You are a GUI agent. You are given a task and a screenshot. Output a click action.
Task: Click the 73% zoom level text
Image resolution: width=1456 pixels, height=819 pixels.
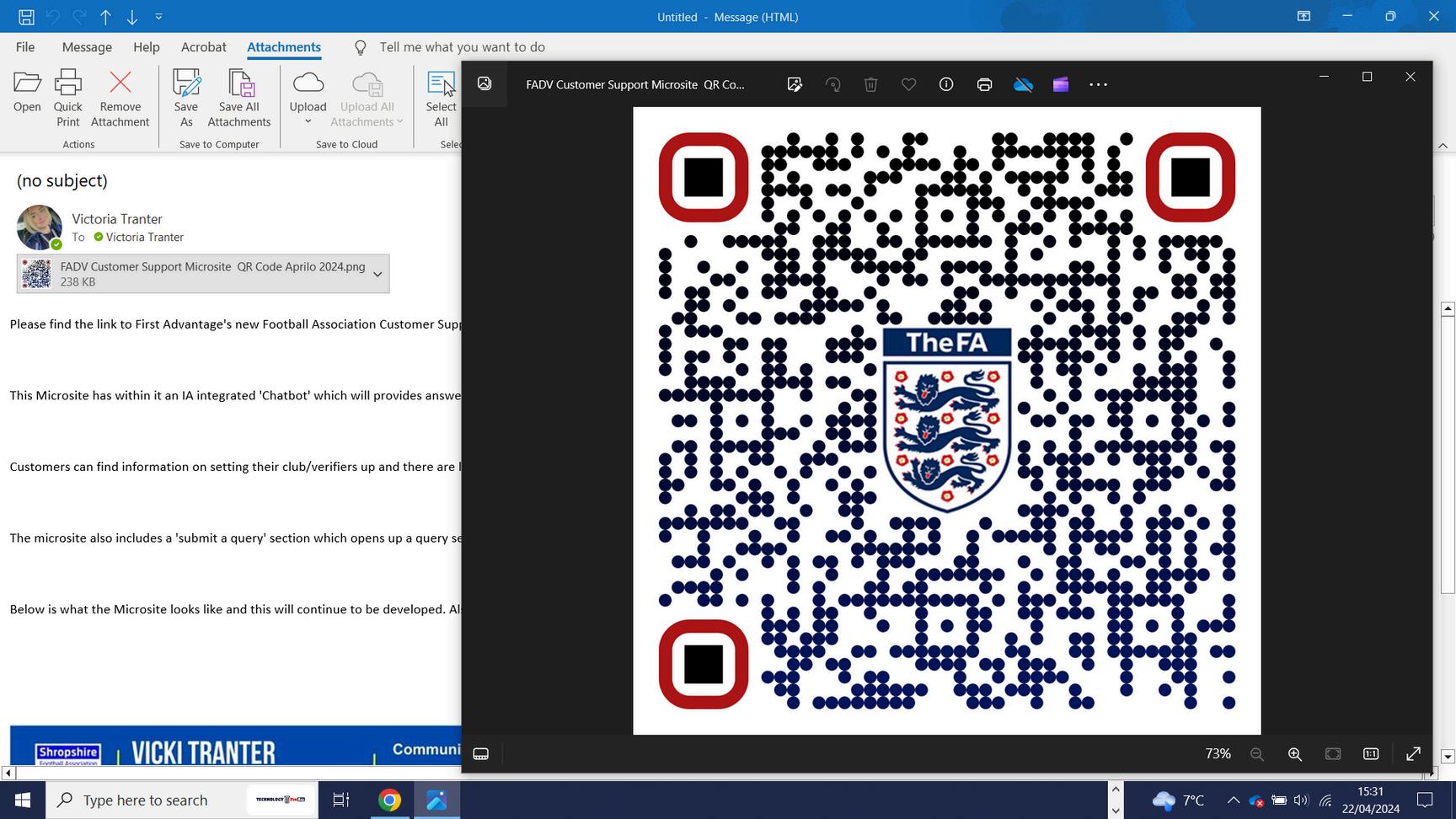tap(1218, 754)
